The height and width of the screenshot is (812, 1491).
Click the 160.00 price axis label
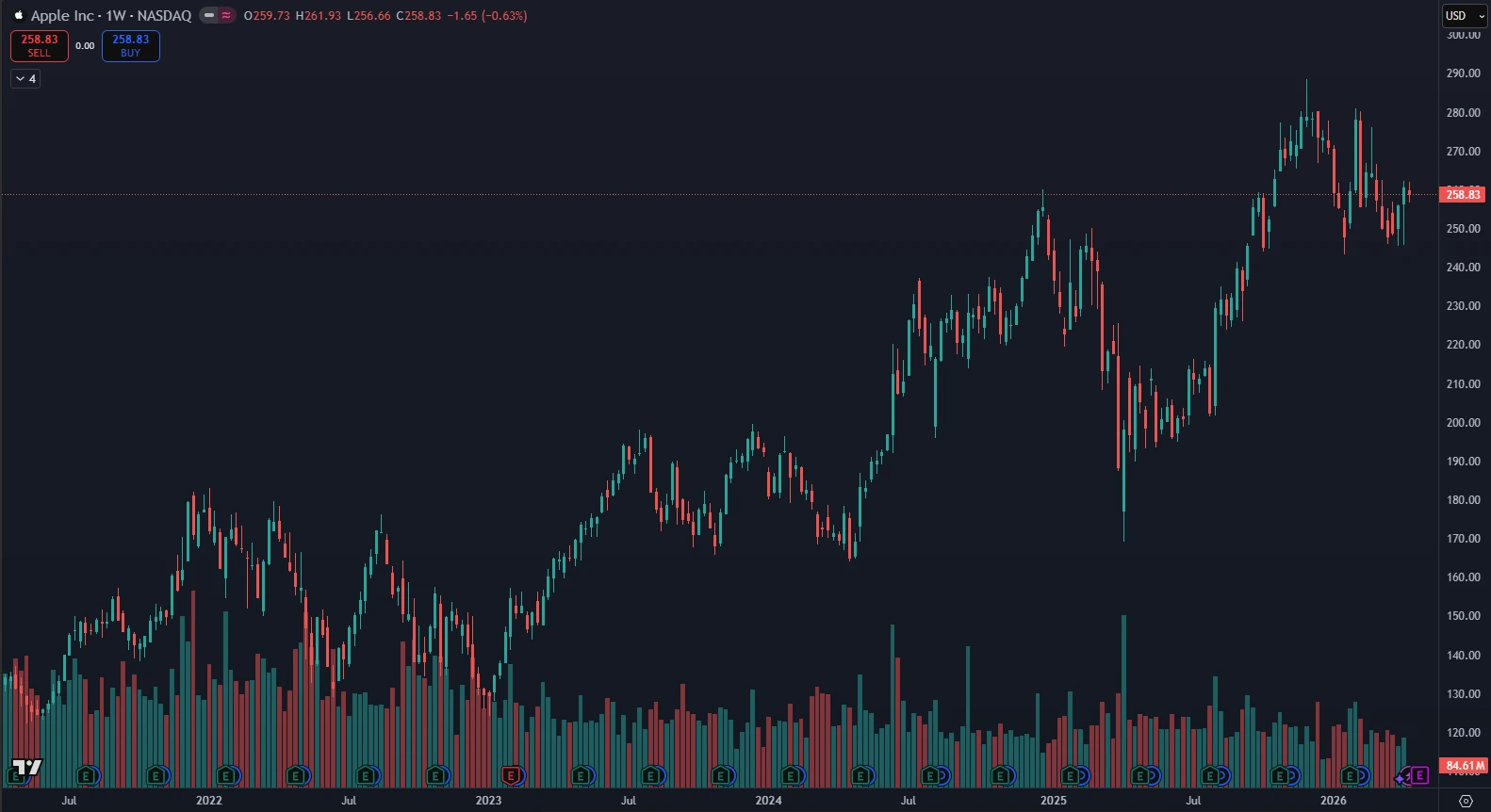1464,577
